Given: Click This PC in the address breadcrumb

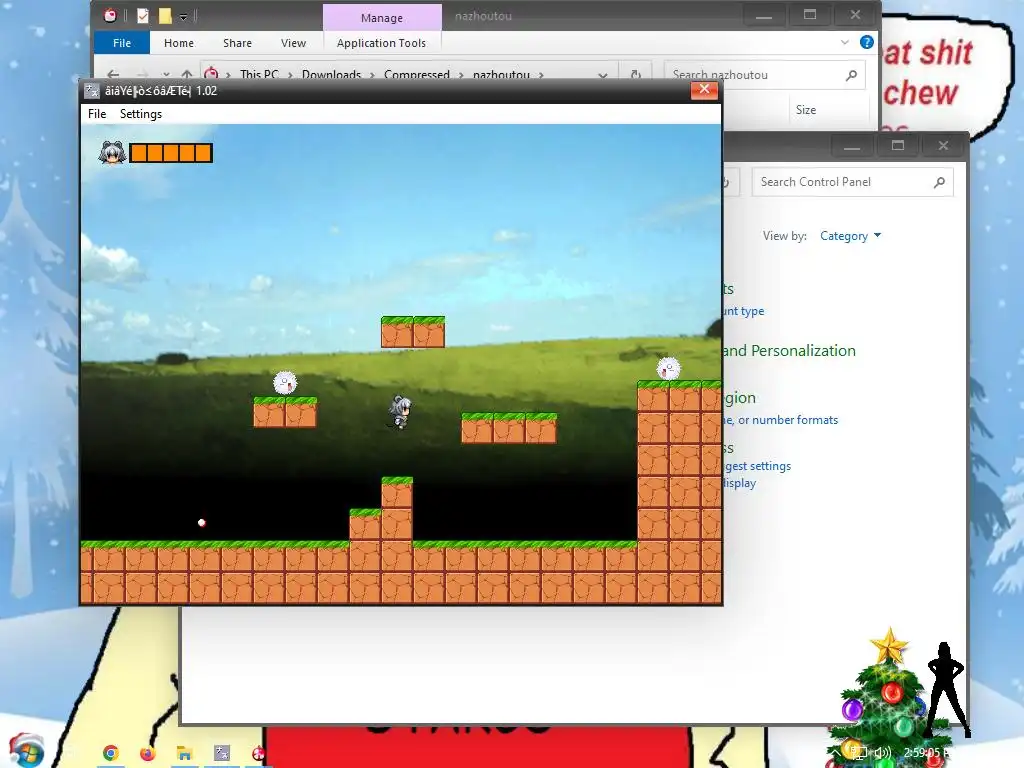Looking at the screenshot, I should click(x=259, y=74).
